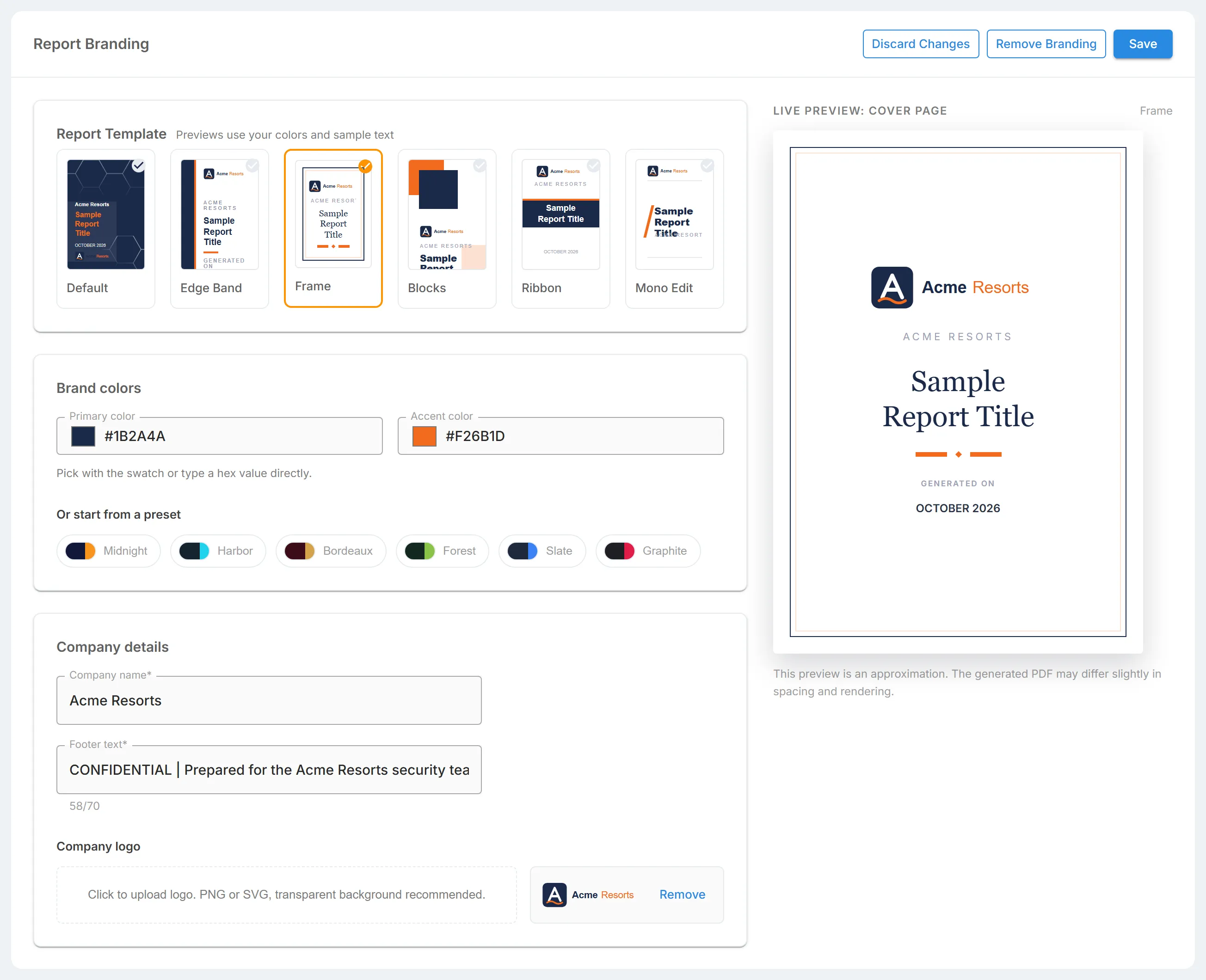This screenshot has height=980, width=1206.
Task: Choose the Edge Band template card
Action: coord(220,229)
